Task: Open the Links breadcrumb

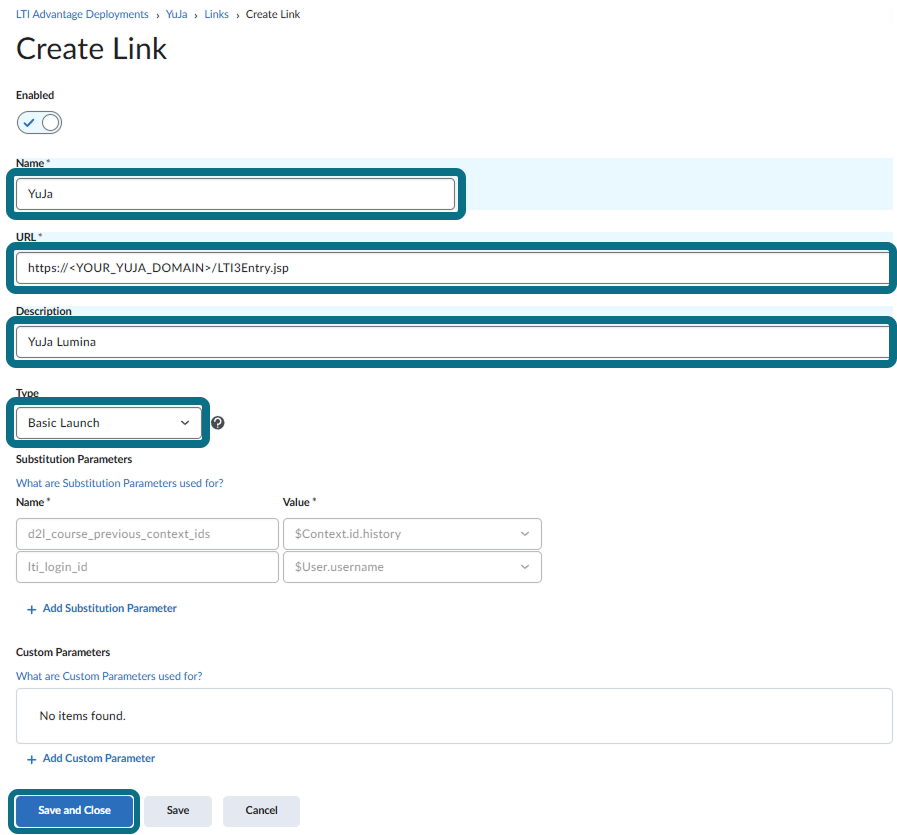Action: [x=216, y=14]
